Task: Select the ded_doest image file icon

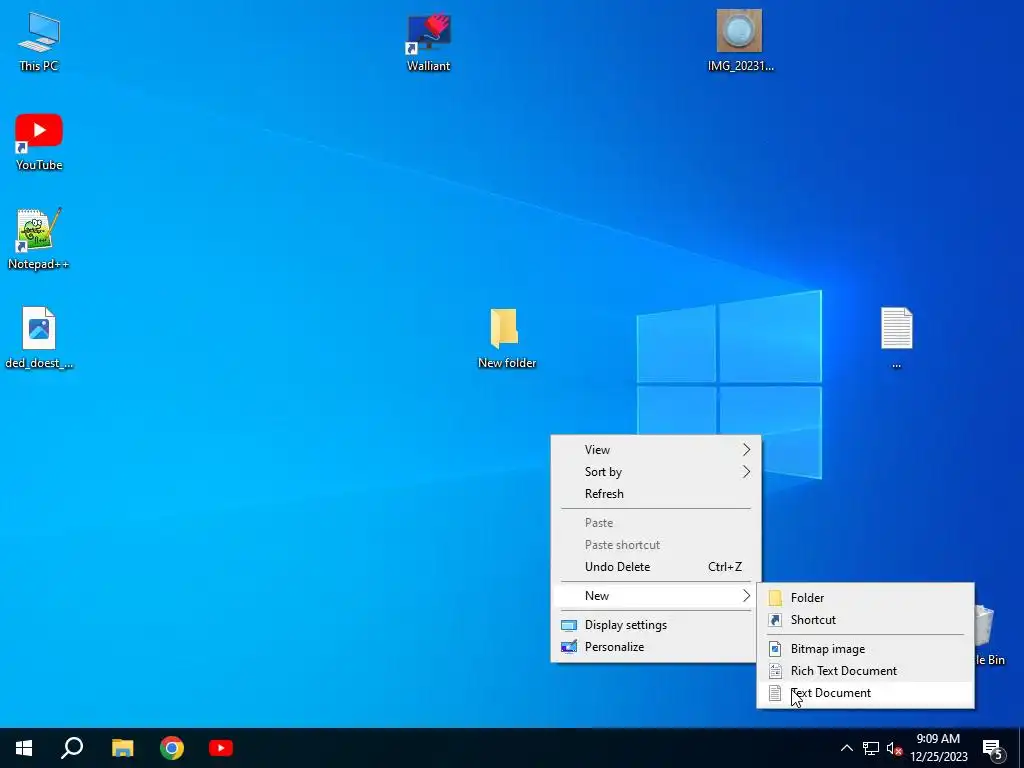Action: pyautogui.click(x=39, y=338)
